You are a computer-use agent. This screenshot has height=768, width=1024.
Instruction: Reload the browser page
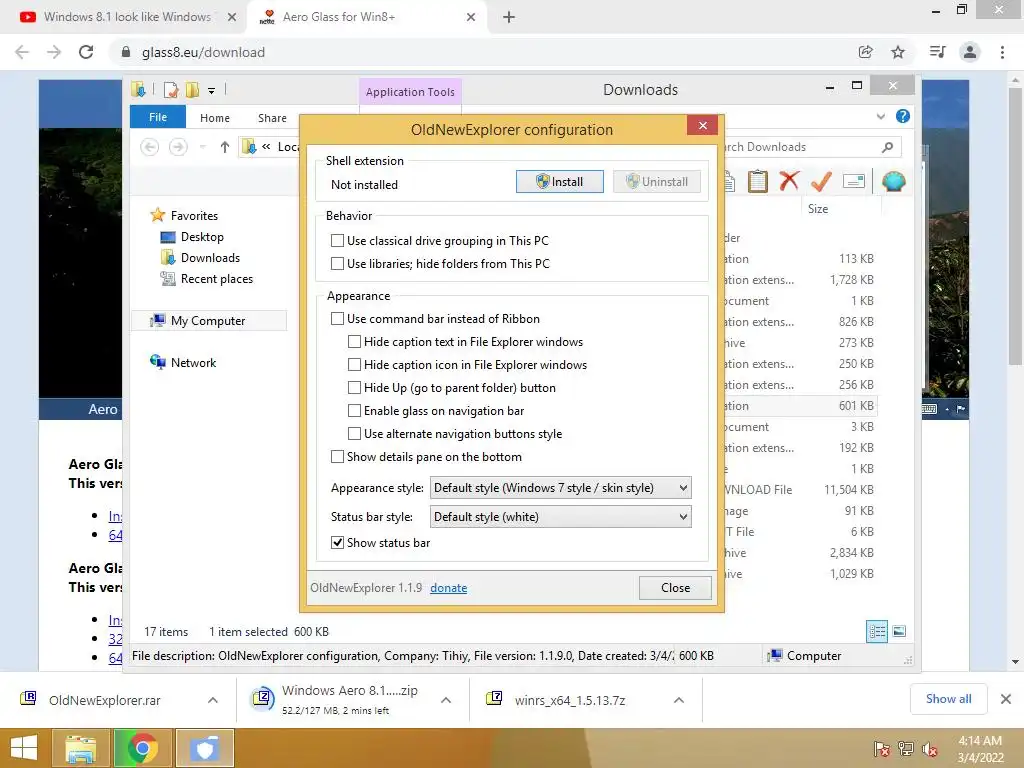[x=86, y=52]
